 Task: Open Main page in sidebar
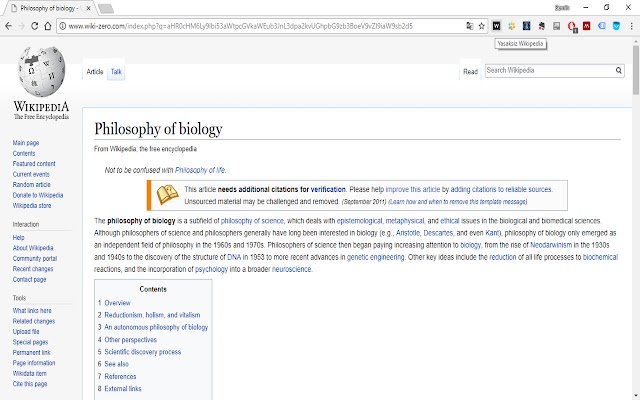[26, 143]
